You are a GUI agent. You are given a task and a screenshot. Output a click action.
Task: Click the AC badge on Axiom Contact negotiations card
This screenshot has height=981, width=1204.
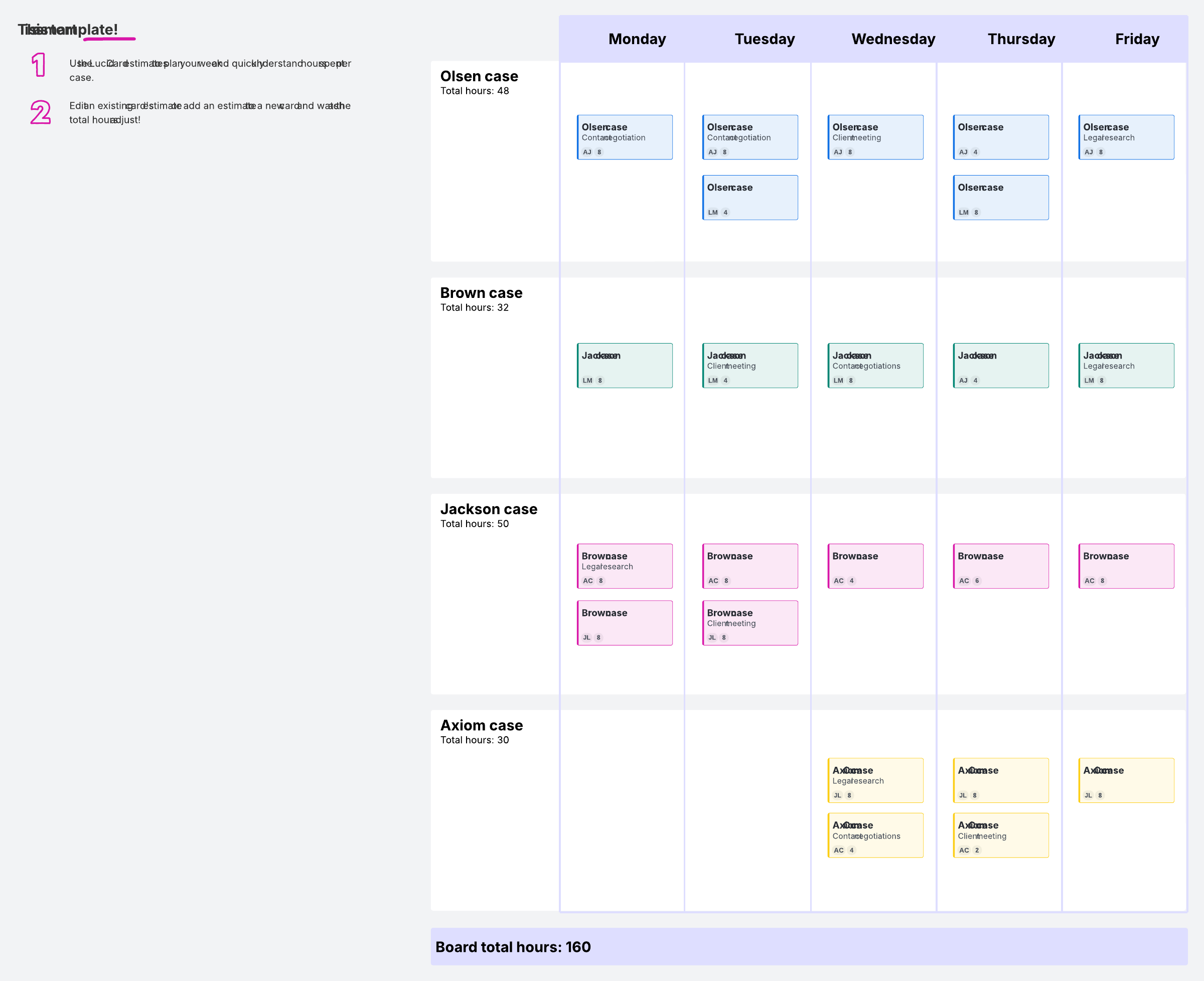[x=838, y=850]
